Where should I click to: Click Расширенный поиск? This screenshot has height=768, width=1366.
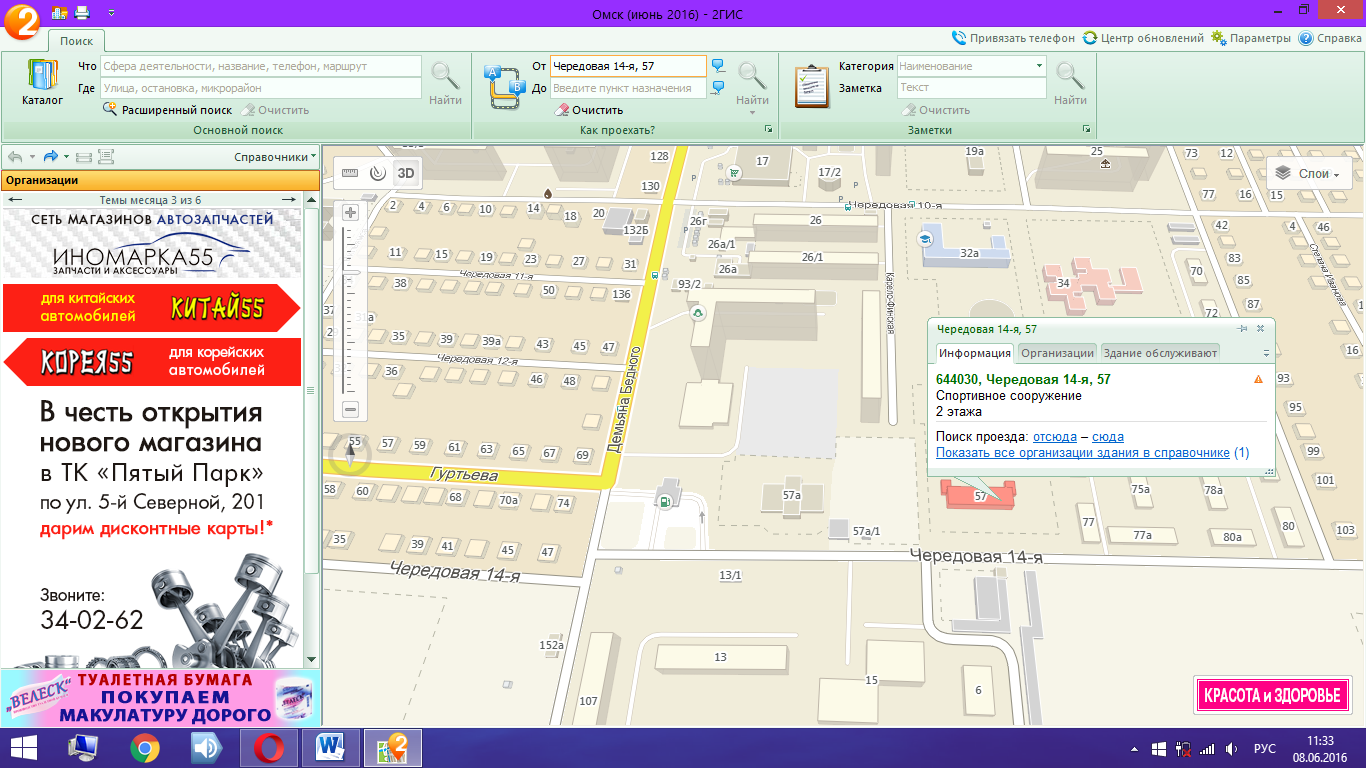pyautogui.click(x=167, y=110)
